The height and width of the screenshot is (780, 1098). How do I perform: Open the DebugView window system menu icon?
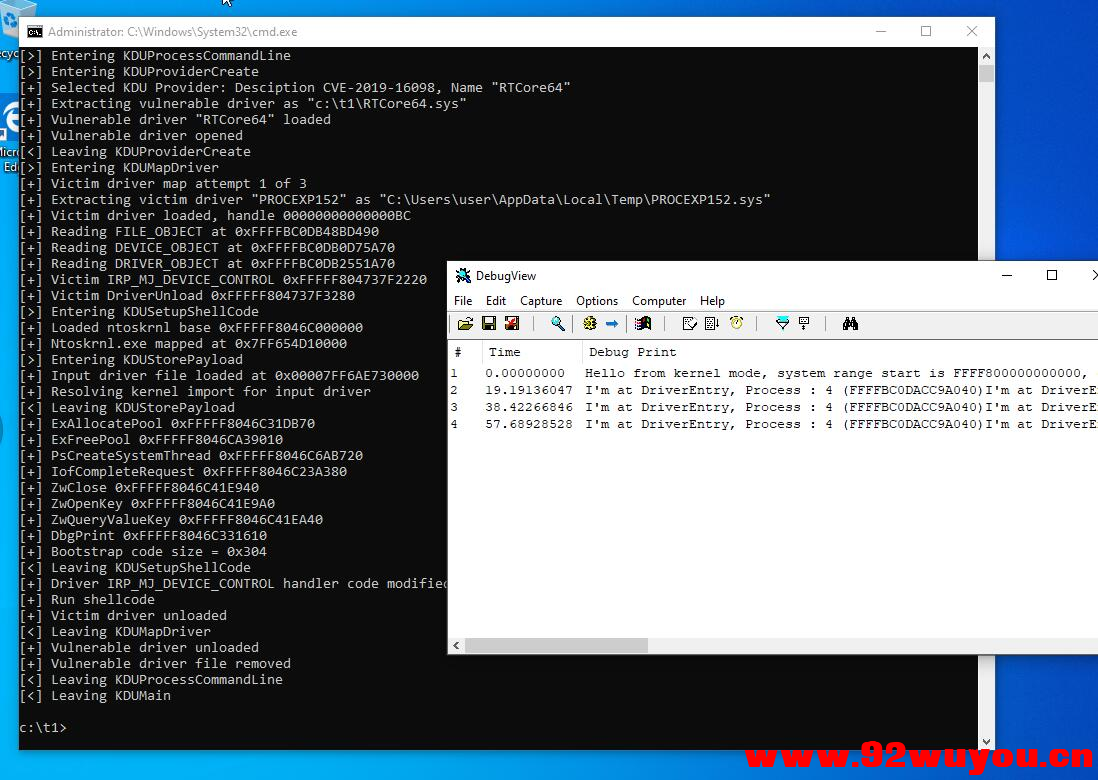point(462,275)
